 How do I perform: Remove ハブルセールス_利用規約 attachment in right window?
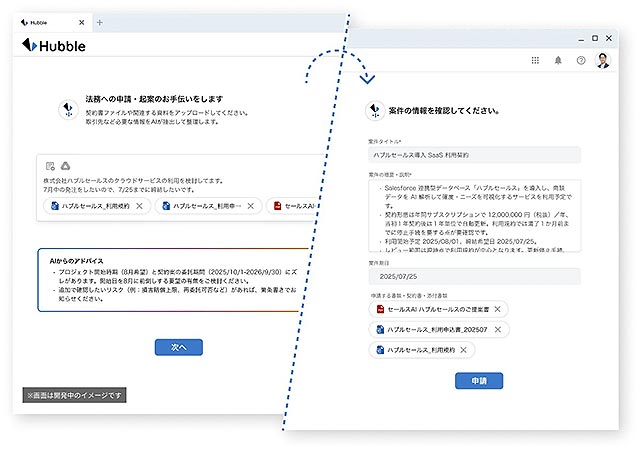463,350
